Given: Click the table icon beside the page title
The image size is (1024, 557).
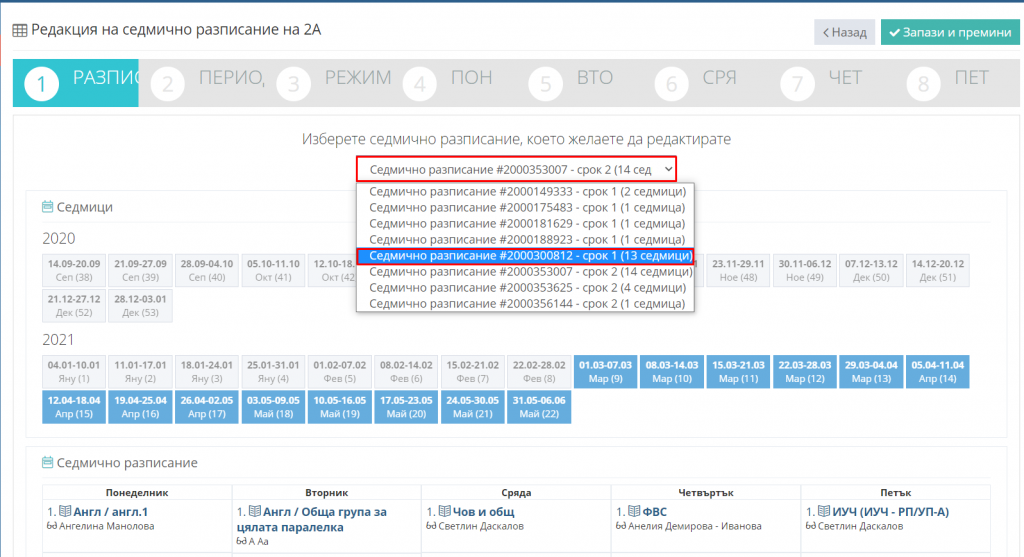Looking at the screenshot, I should coord(19,30).
